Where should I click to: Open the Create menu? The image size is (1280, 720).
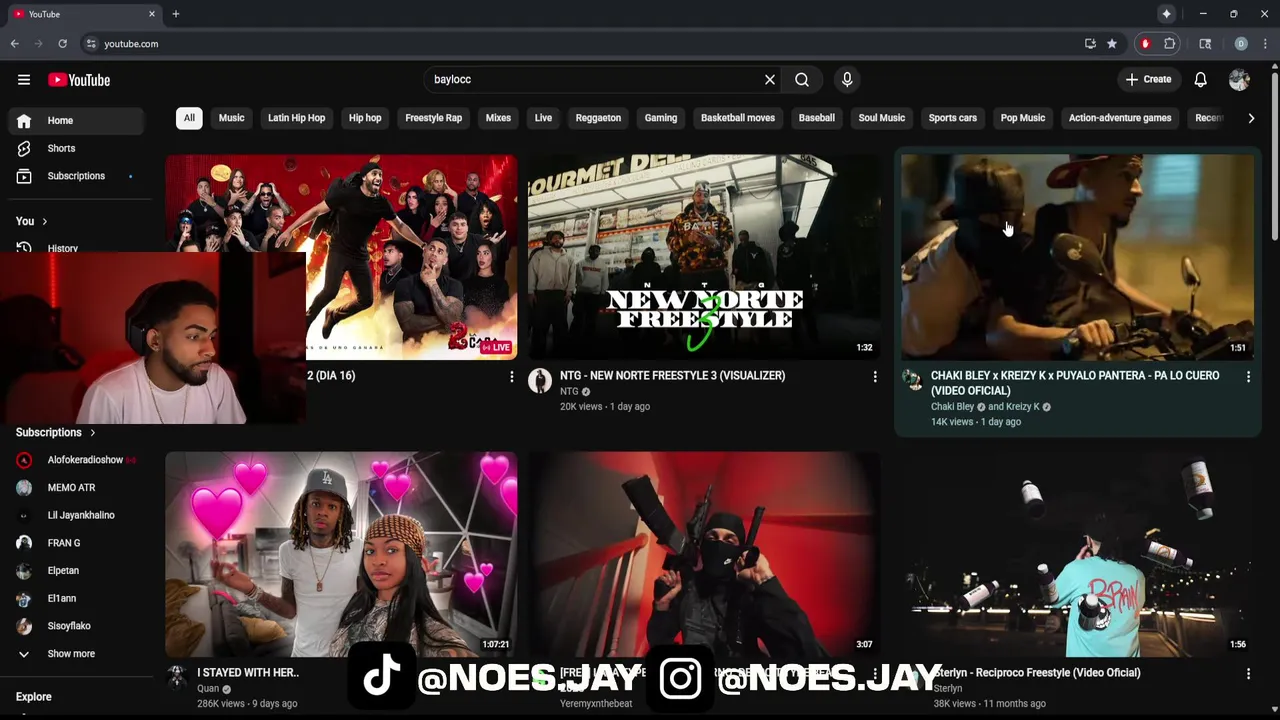pos(1148,80)
